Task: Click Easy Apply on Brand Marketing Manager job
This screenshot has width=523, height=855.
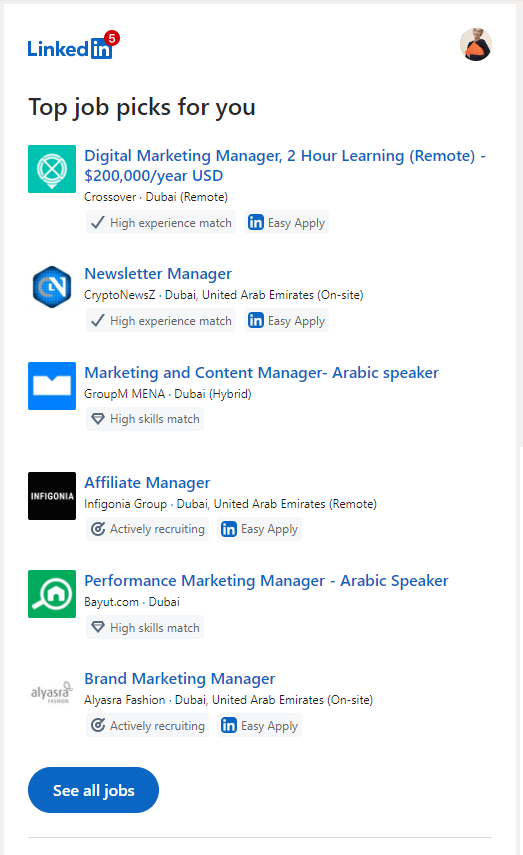Action: tap(260, 726)
